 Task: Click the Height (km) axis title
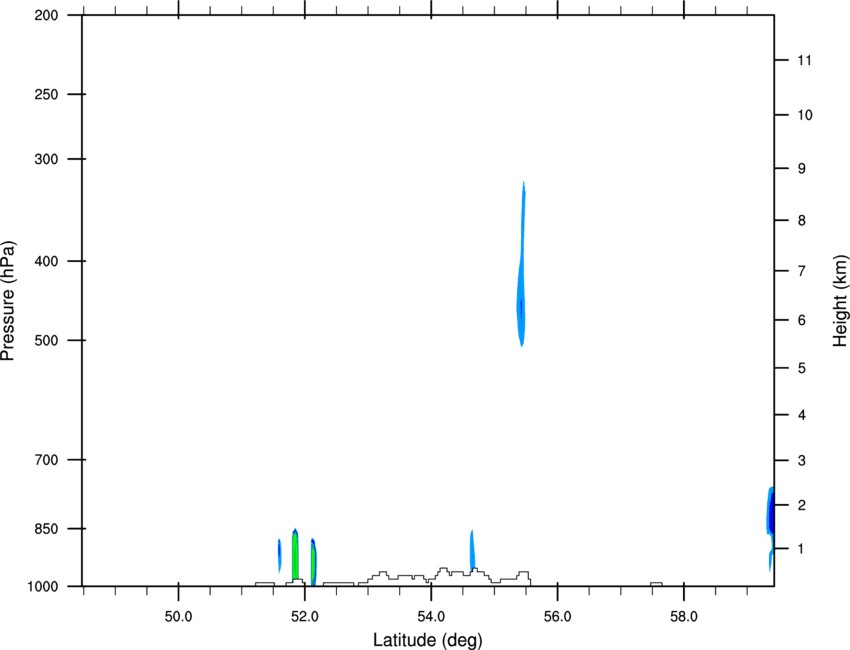[x=840, y=300]
